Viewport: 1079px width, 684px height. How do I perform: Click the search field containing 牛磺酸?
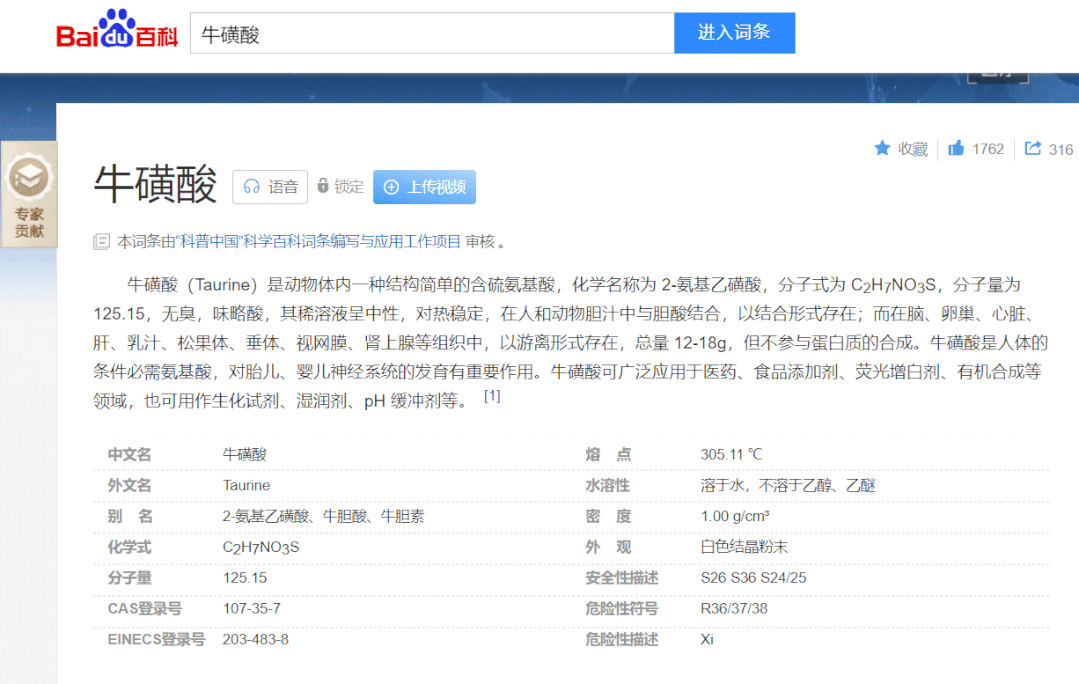432,33
